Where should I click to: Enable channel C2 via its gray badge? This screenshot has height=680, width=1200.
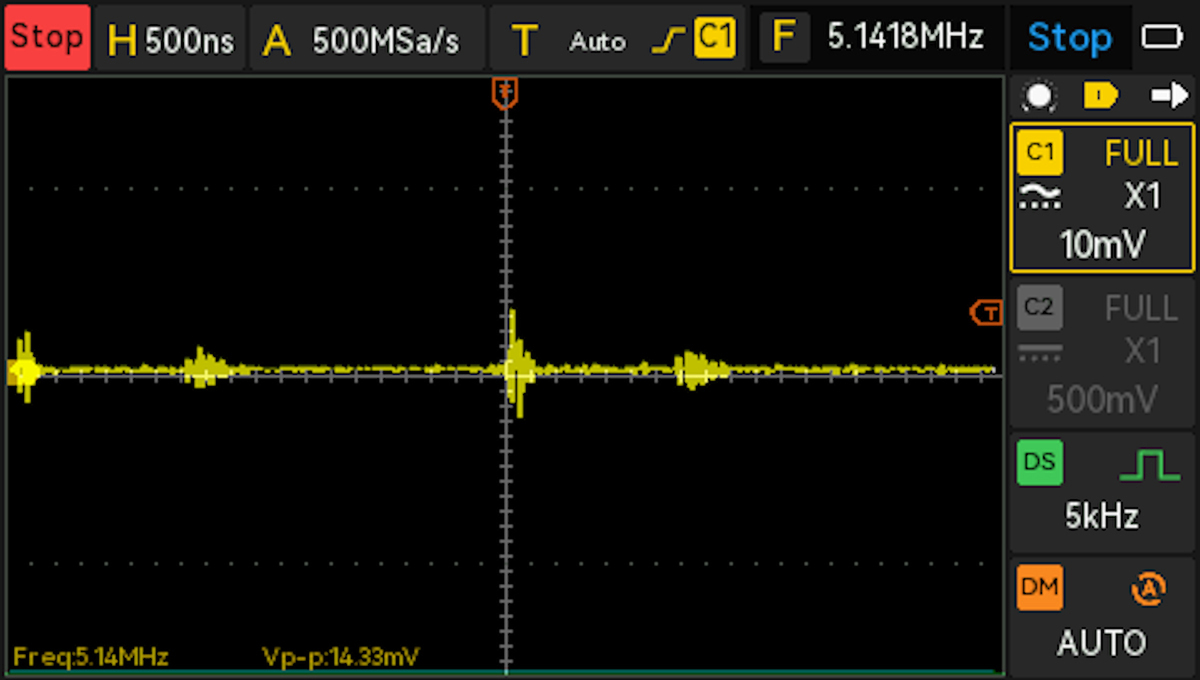[1040, 308]
